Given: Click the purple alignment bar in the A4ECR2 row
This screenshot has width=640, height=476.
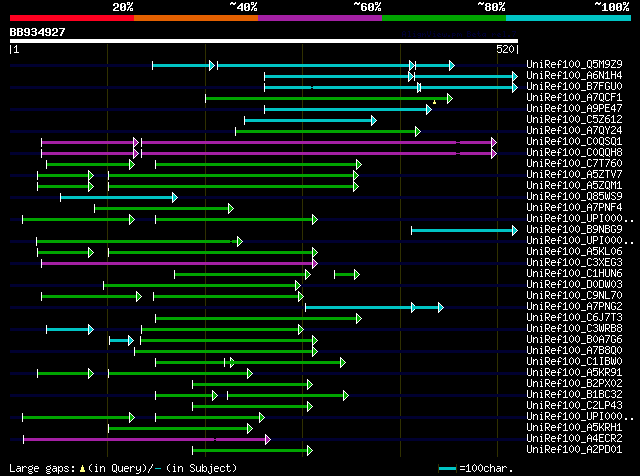Looking at the screenshot, I should click(147, 440).
